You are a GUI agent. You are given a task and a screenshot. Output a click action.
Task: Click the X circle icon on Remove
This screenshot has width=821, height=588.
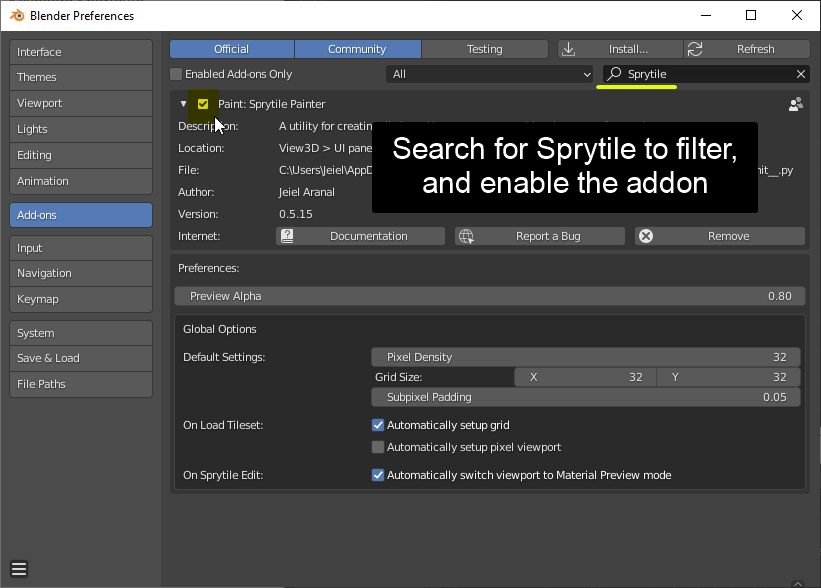click(x=646, y=236)
